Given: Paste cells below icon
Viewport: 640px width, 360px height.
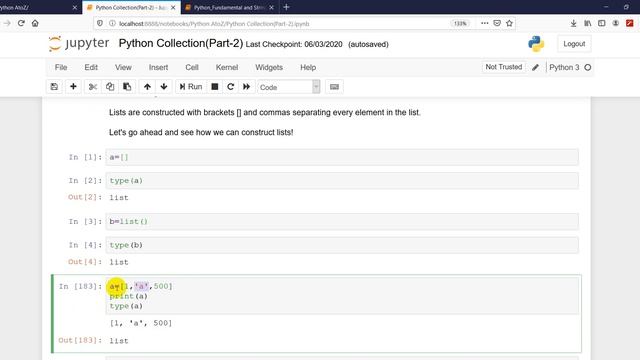Looking at the screenshot, I should [127, 87].
